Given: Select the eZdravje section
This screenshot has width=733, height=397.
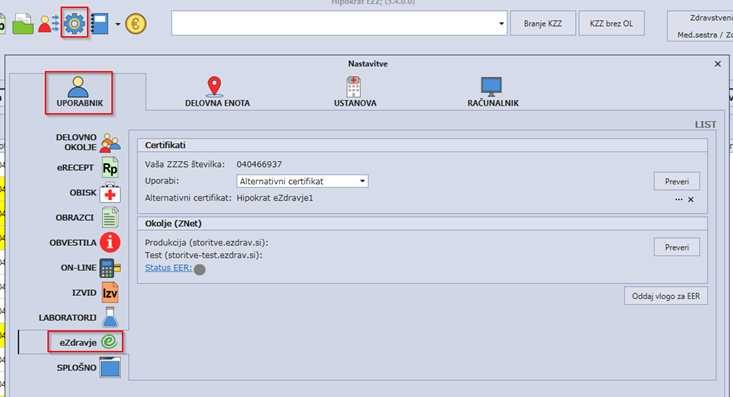Looking at the screenshot, I should point(86,342).
